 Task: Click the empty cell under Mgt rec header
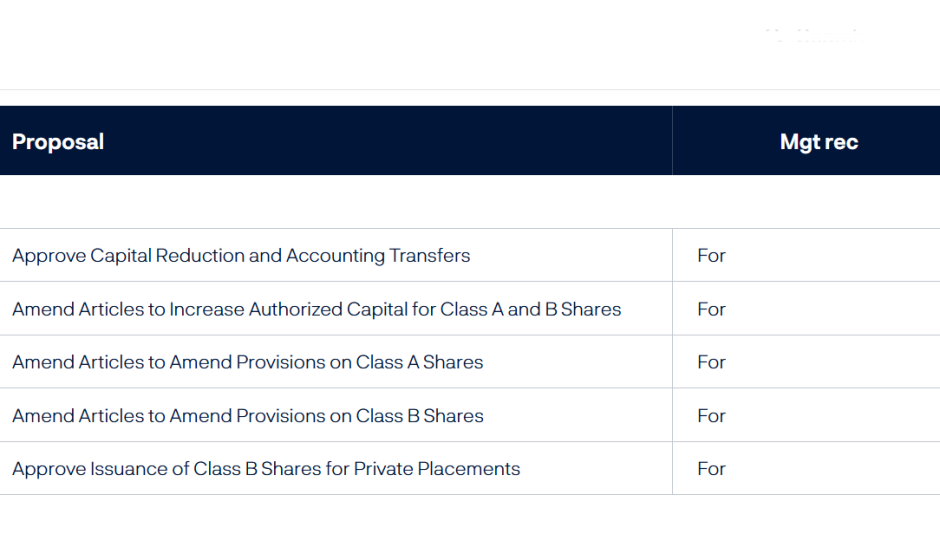pos(805,202)
